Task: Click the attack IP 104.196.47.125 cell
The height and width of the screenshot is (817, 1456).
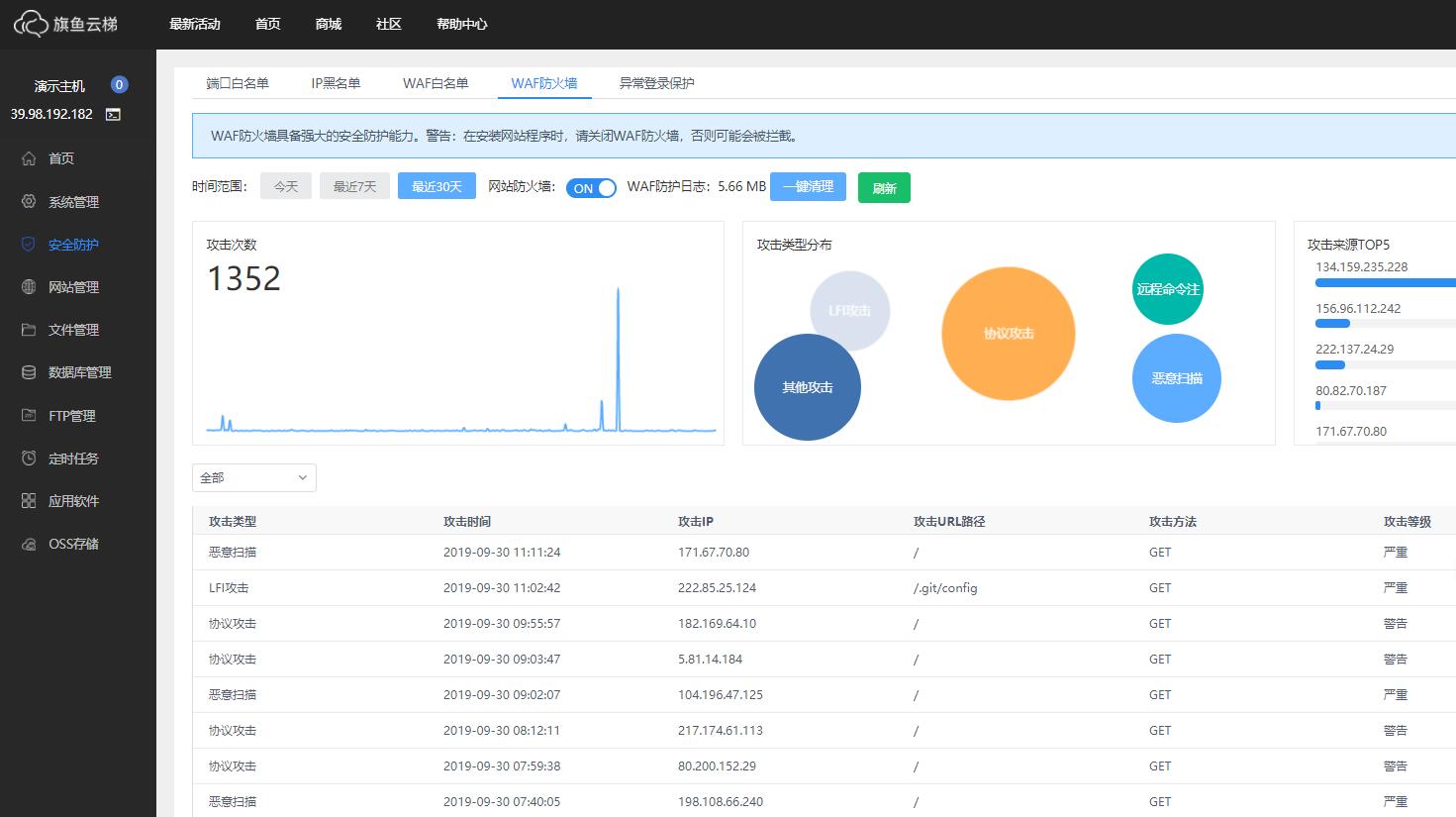Action: tap(721, 695)
